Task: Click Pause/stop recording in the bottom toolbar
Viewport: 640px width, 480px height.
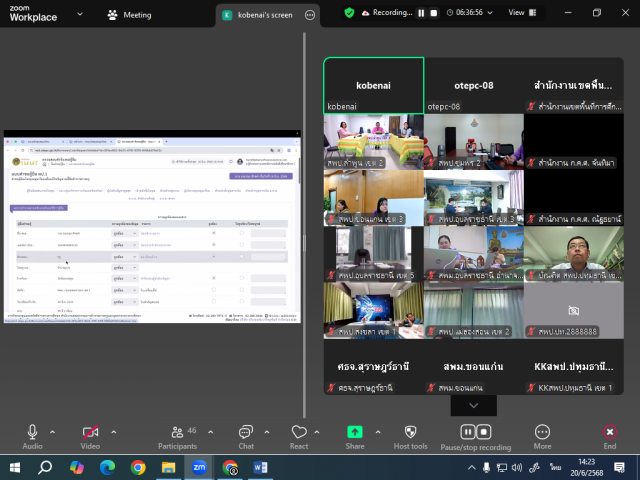Action: (x=476, y=437)
